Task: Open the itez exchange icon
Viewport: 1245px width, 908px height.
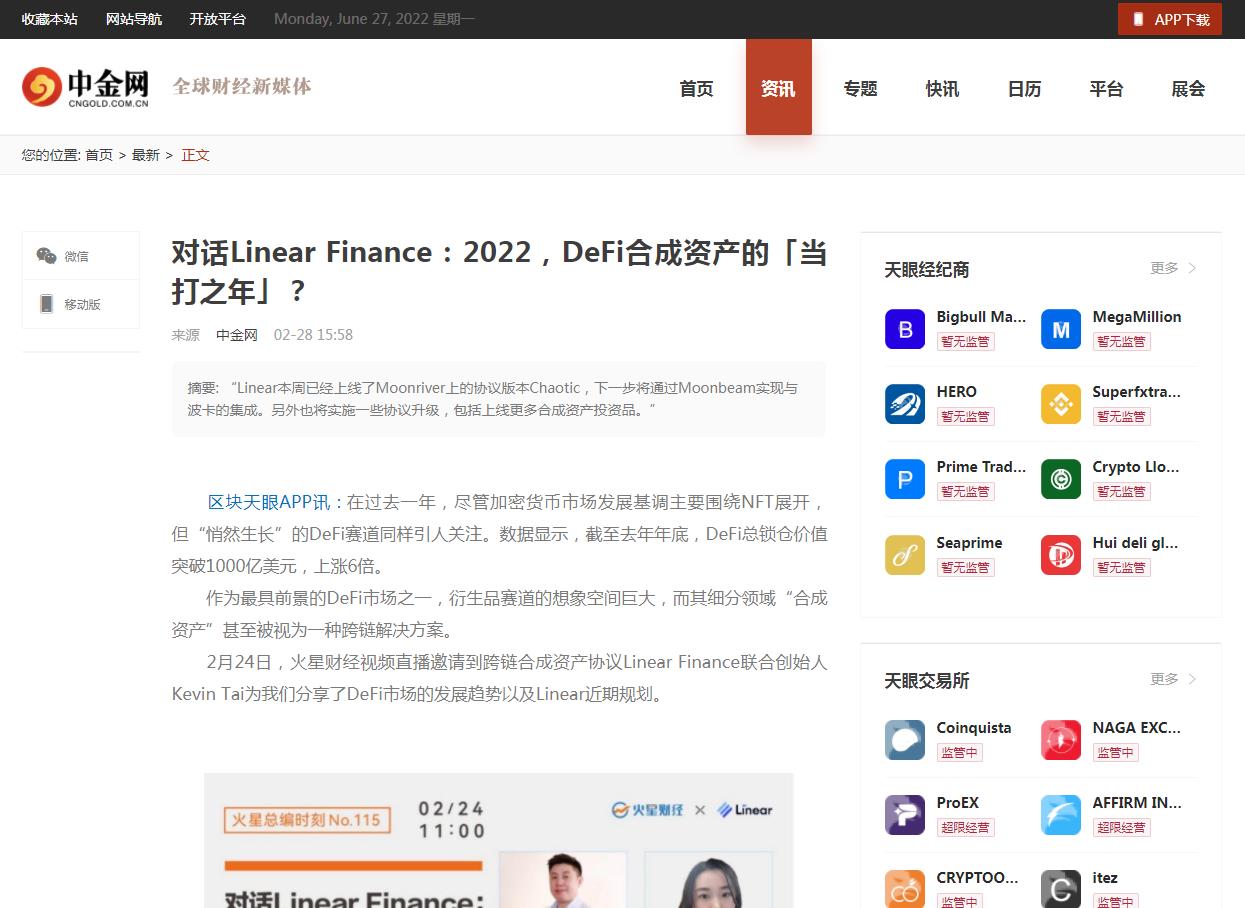Action: tap(1061, 889)
